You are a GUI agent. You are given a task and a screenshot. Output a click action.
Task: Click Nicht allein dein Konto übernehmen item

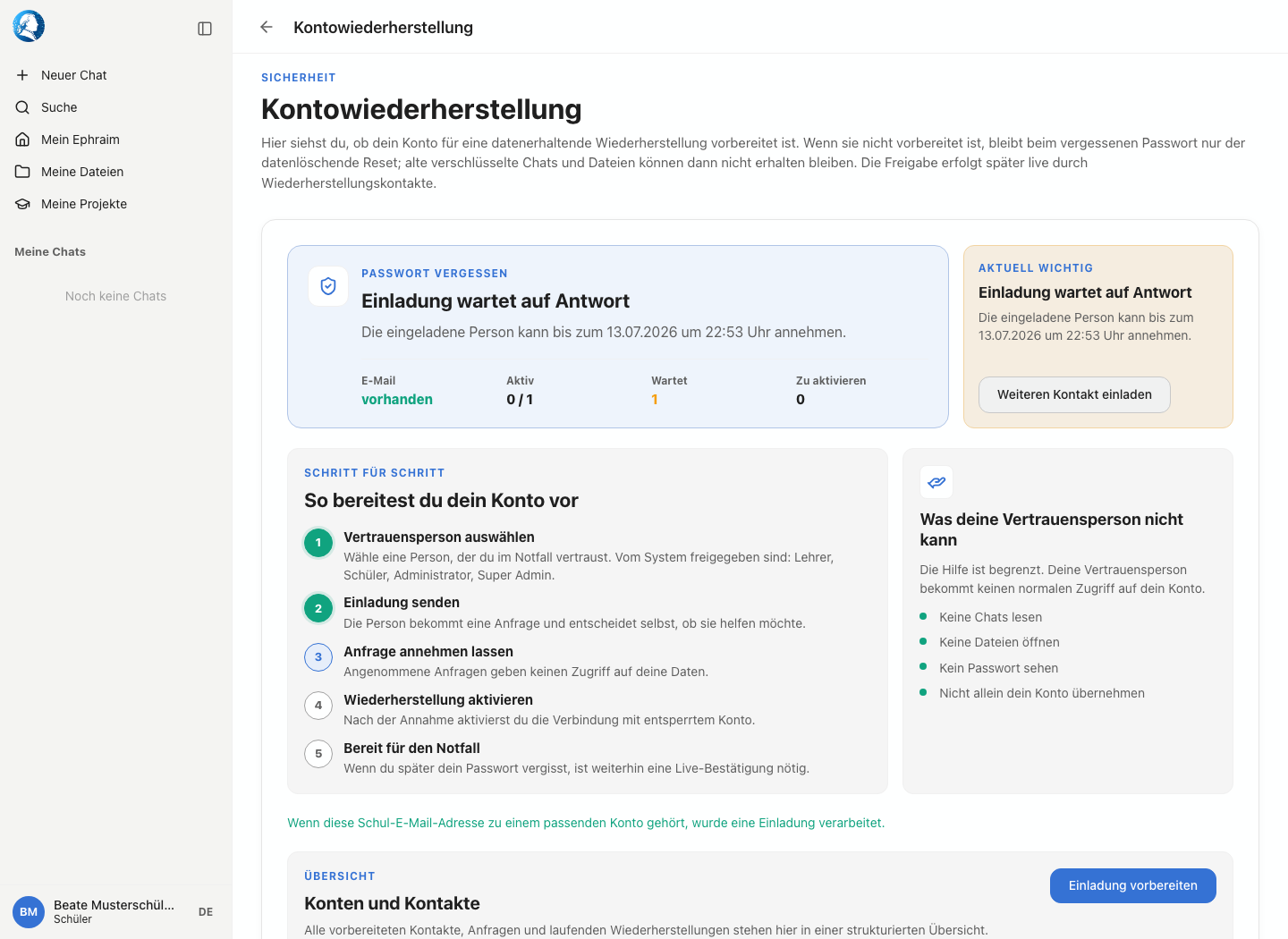[x=1042, y=693]
